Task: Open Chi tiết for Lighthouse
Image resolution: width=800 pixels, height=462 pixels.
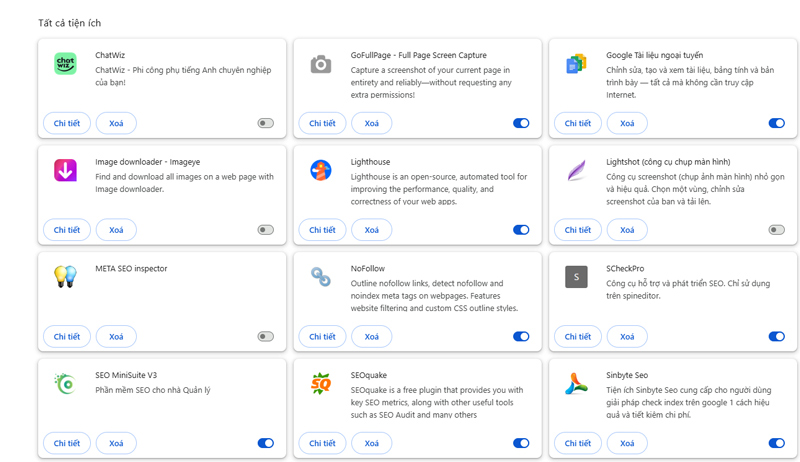Action: pos(322,230)
